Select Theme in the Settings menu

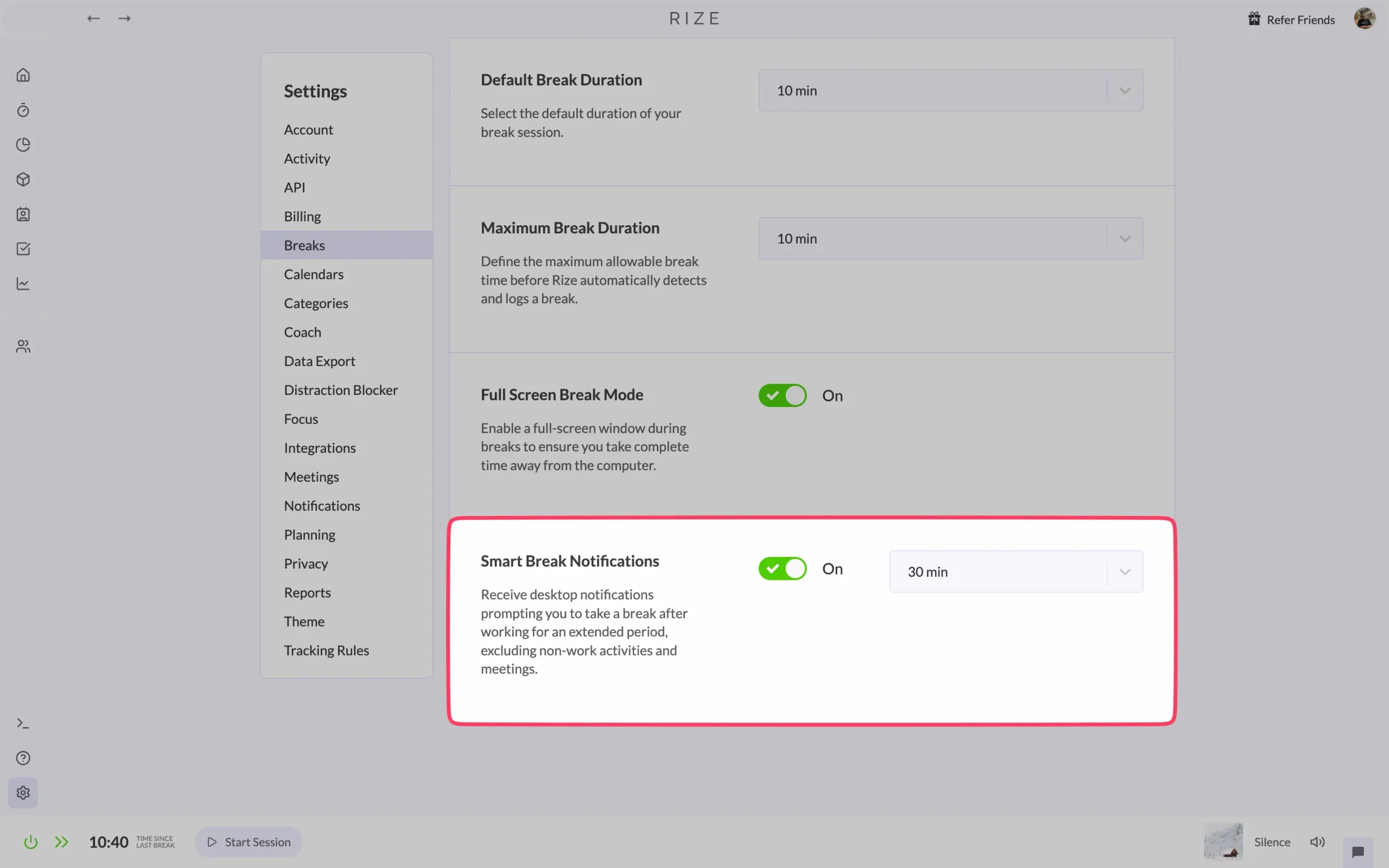point(347,621)
